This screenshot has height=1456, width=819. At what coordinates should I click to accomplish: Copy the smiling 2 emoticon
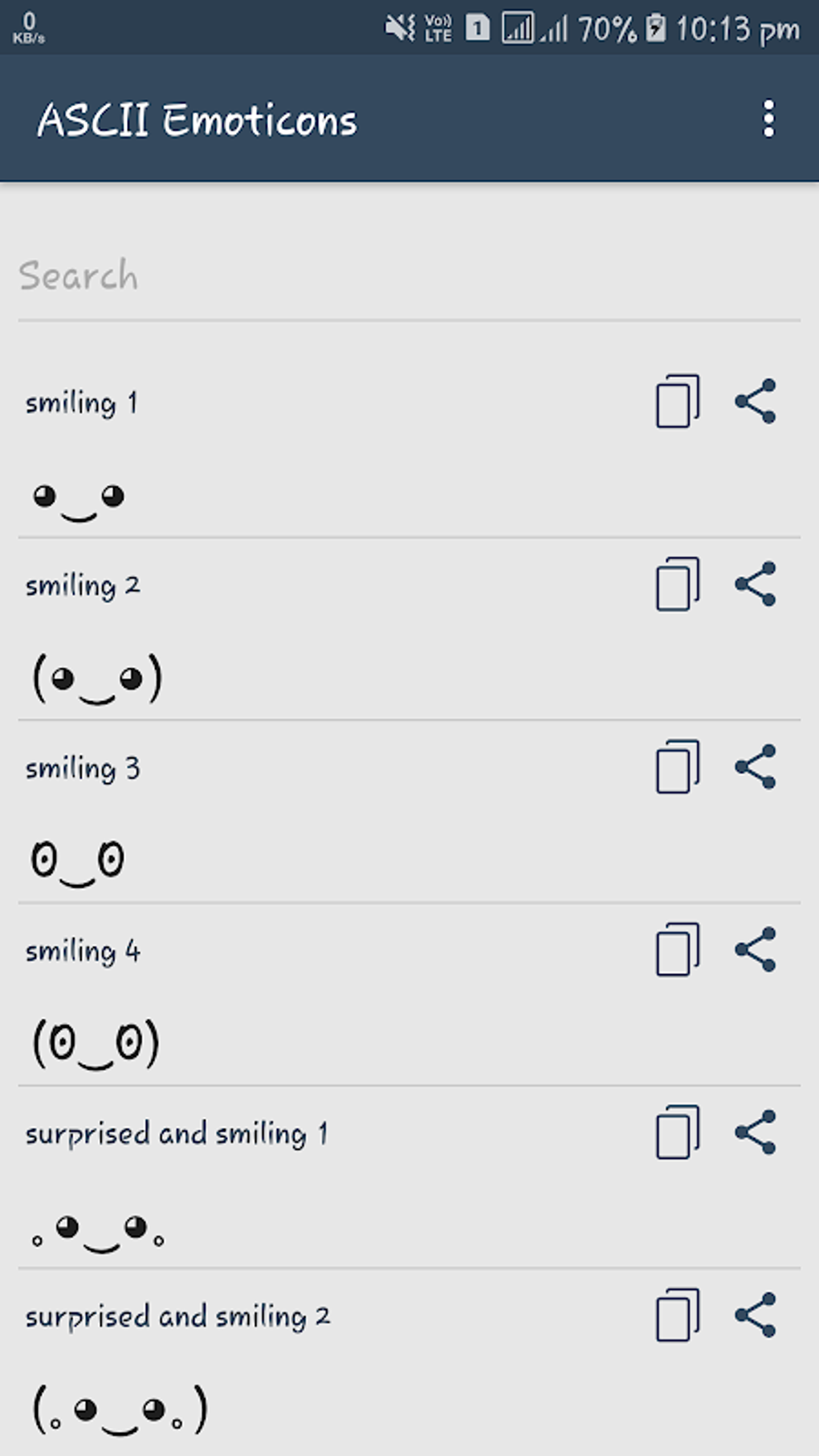click(678, 584)
